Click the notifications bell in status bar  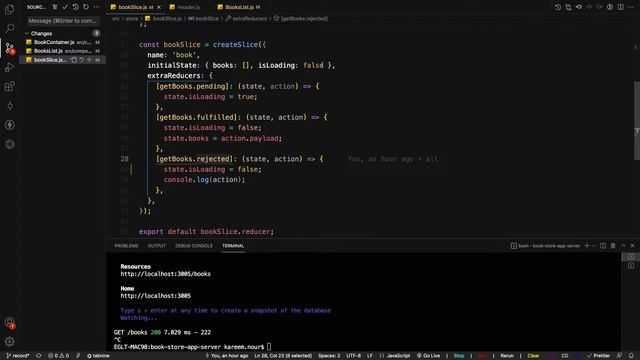coord(631,356)
